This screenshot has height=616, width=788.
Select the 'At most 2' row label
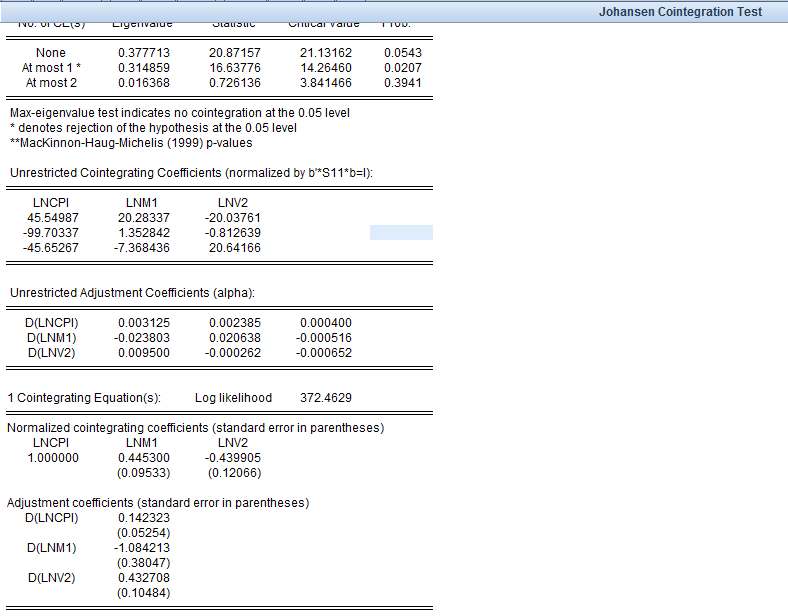[x=51, y=83]
